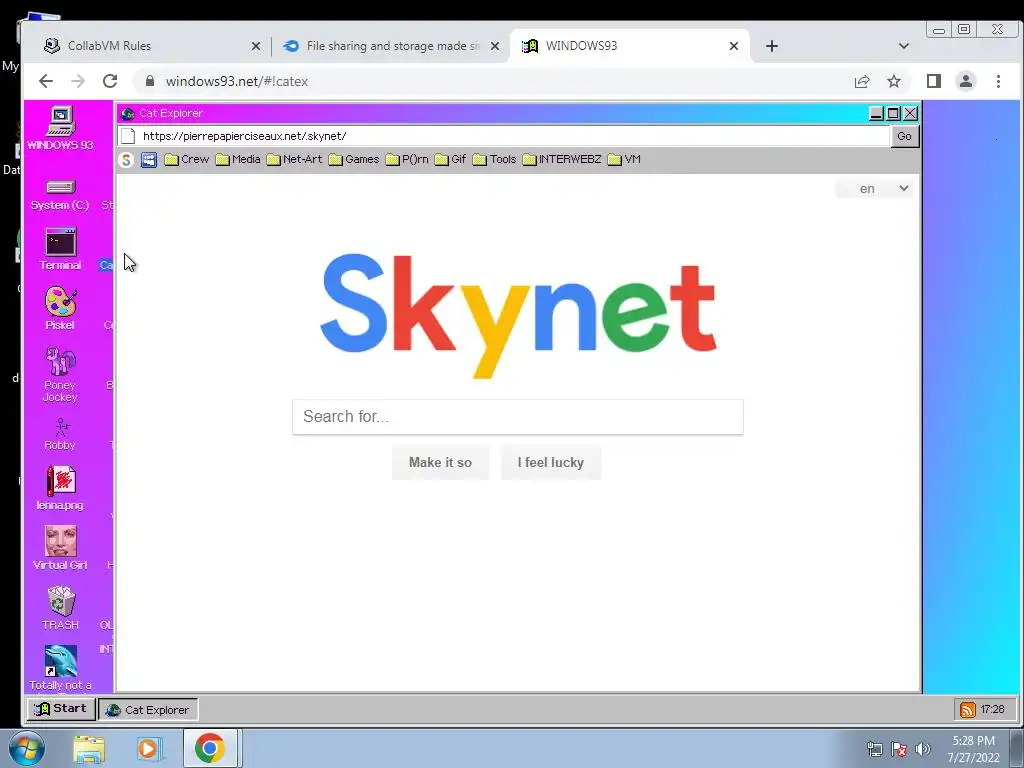
Task: Click the Cat Explorer URL field
Action: (504, 136)
